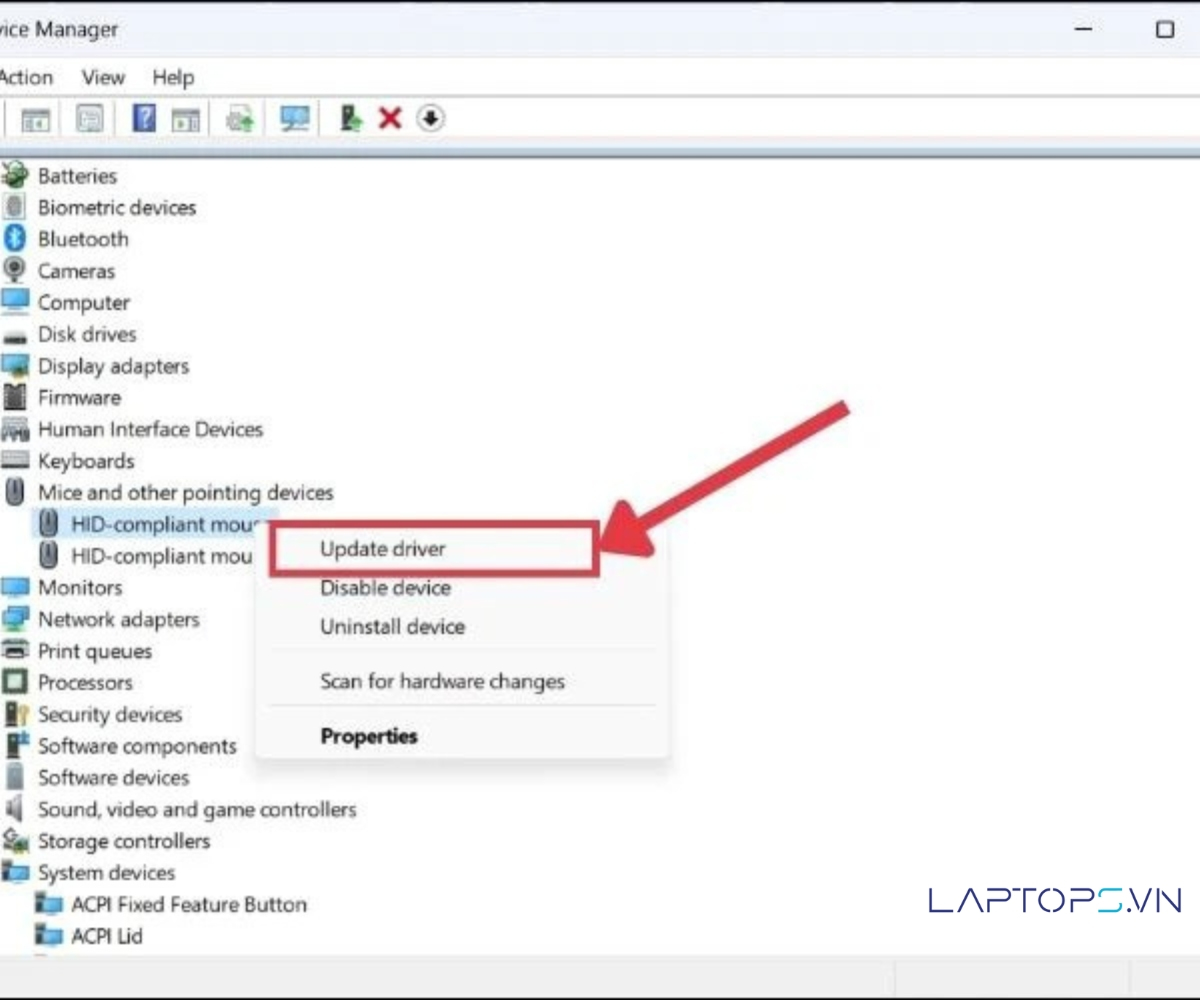
Task: Select the ACPI Fixed Feature Button device
Action: (x=189, y=904)
